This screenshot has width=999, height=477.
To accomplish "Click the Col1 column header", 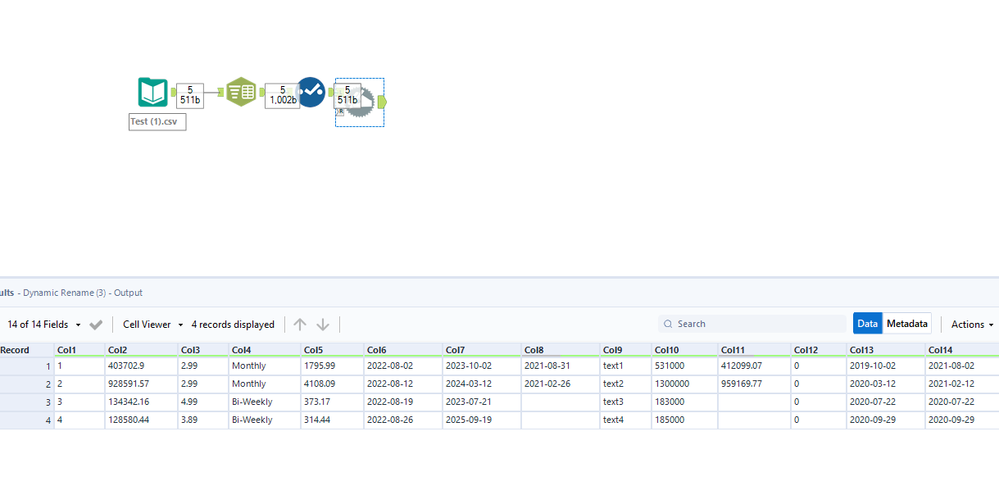I will click(x=80, y=350).
